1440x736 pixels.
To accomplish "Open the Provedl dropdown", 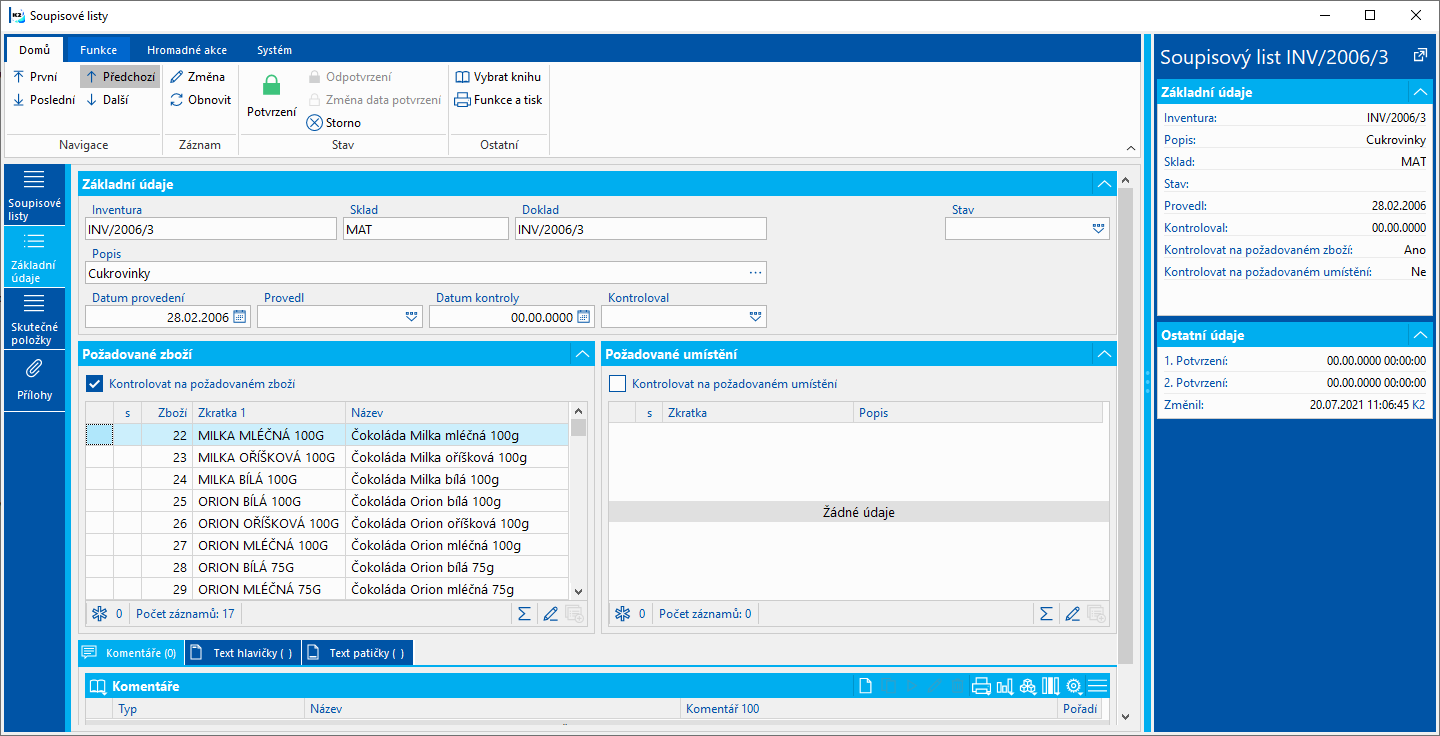I will 412,317.
